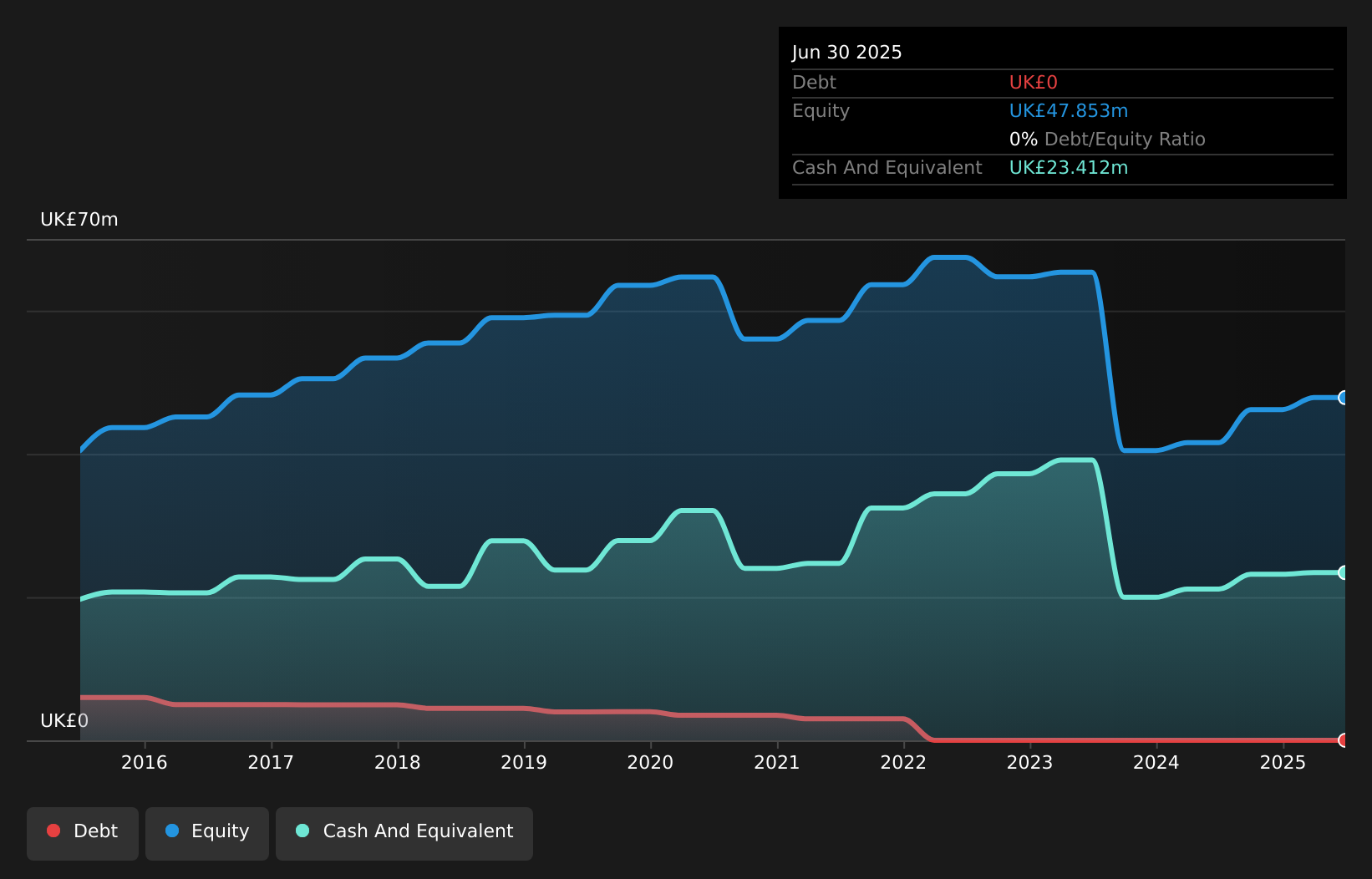The image size is (1372, 879).
Task: Click the UK£47.853m equity value
Action: [1069, 111]
